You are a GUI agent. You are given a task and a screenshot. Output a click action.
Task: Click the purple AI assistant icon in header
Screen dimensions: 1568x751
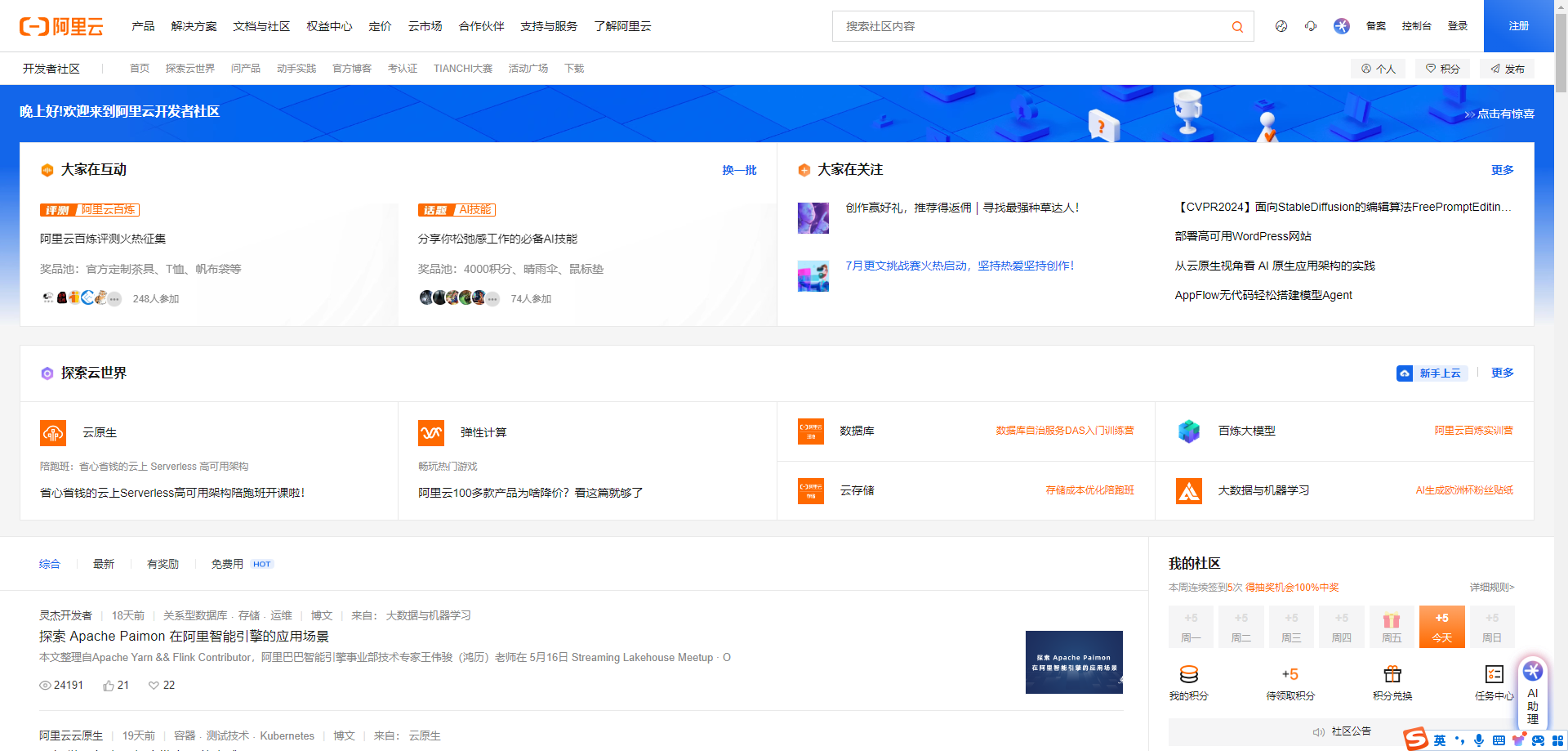point(1342,26)
